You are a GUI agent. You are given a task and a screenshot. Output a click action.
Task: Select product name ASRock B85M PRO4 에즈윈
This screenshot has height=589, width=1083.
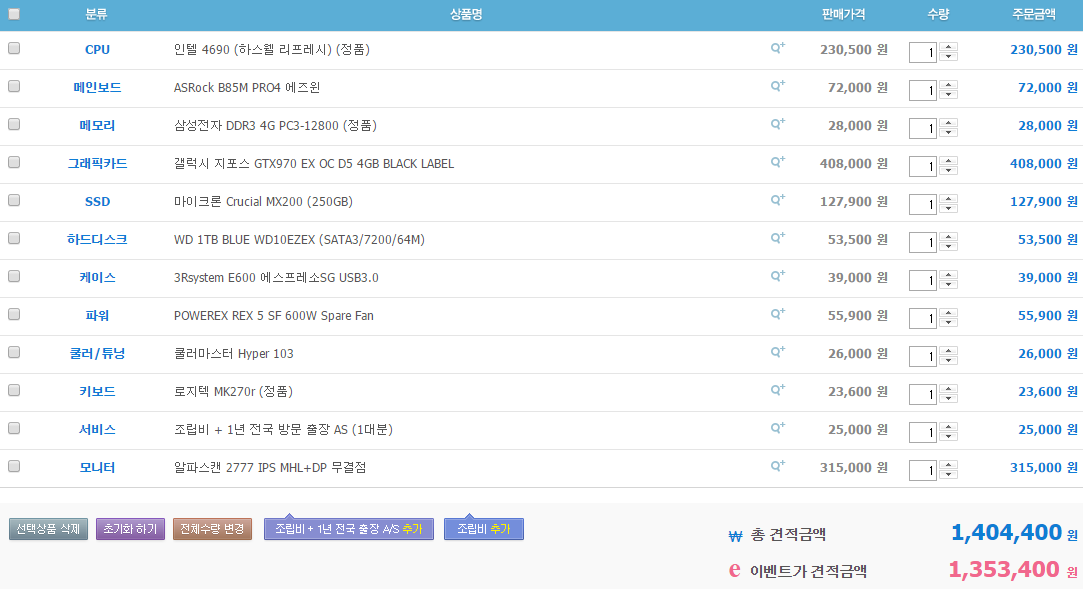[x=247, y=88]
